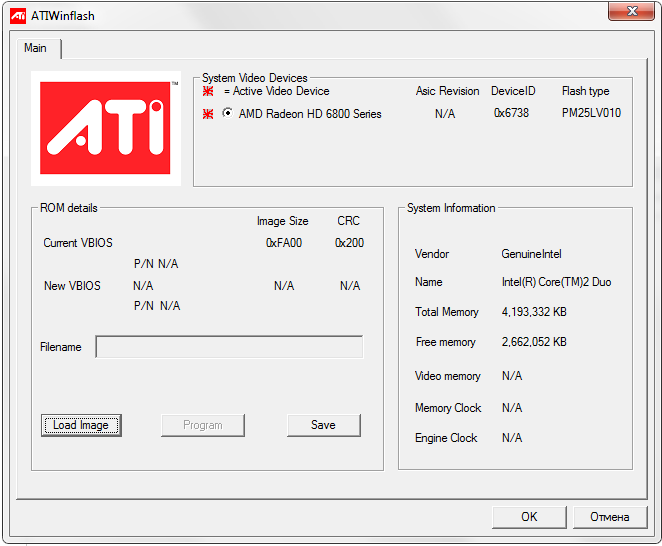Confirm with the OK button
Screen dimensions: 662x546
pyautogui.click(x=529, y=517)
